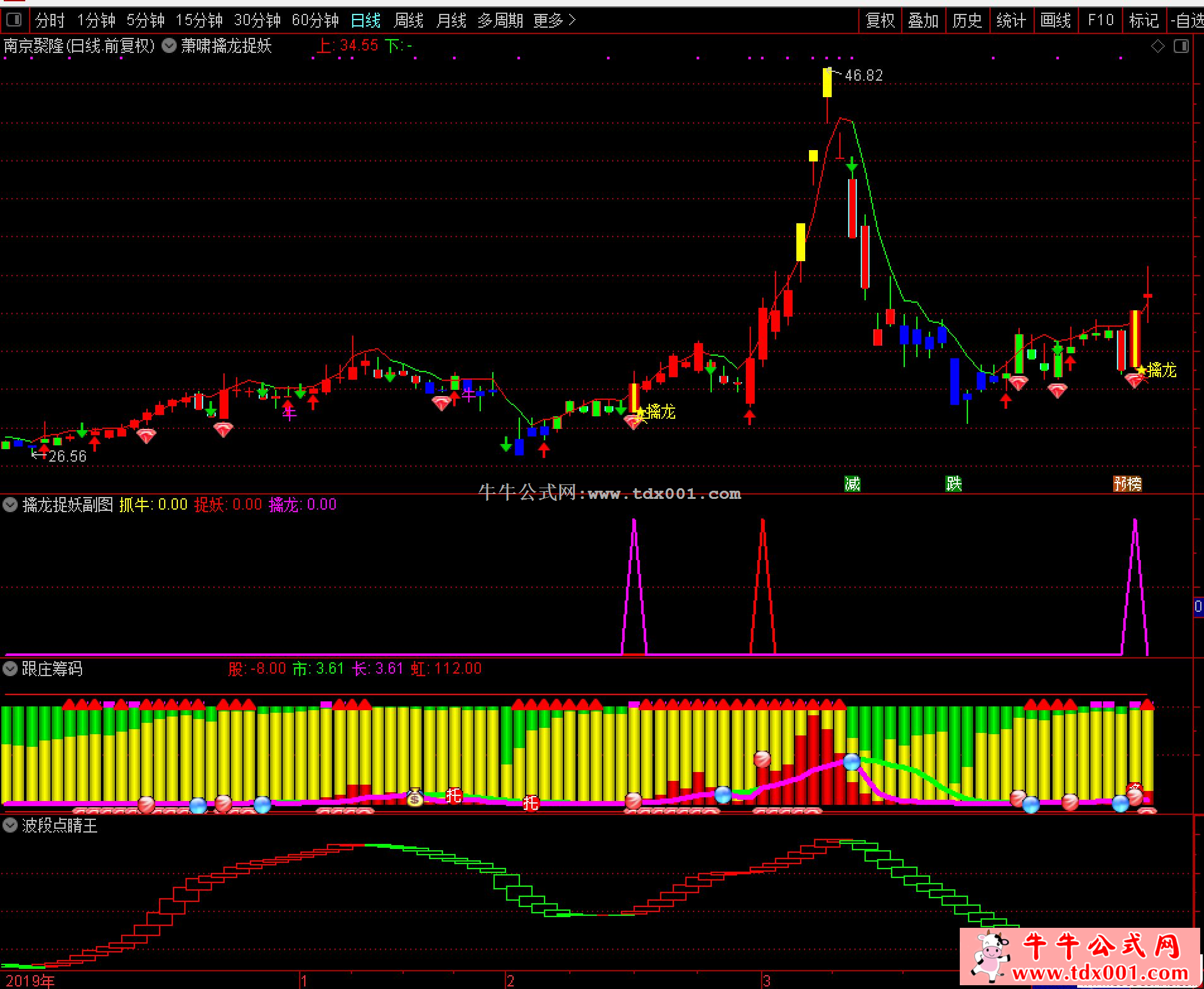1204x989 pixels.
Task: Click the rightmost 擒龙 star signal
Action: [x=1157, y=370]
